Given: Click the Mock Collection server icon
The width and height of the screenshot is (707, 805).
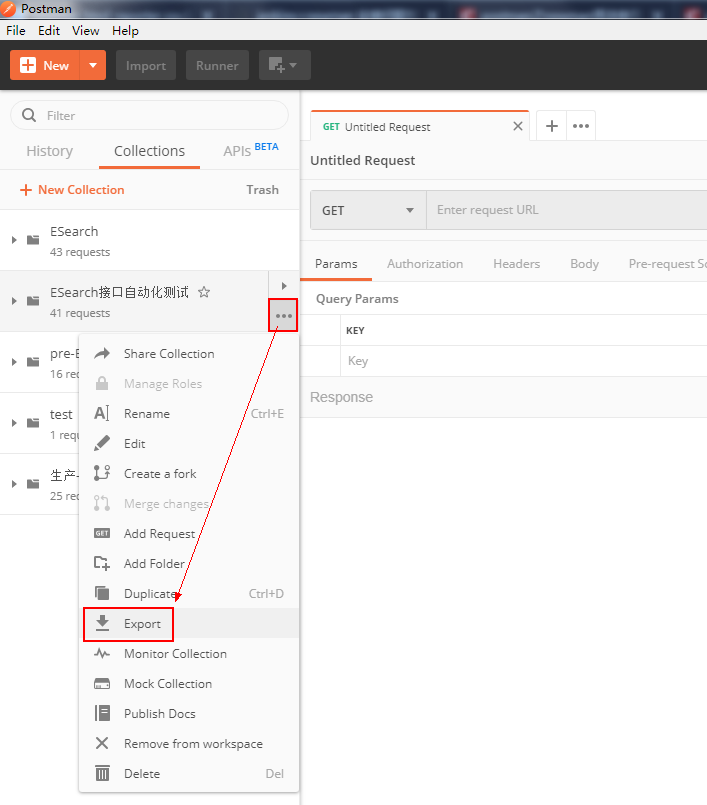Looking at the screenshot, I should 102,684.
